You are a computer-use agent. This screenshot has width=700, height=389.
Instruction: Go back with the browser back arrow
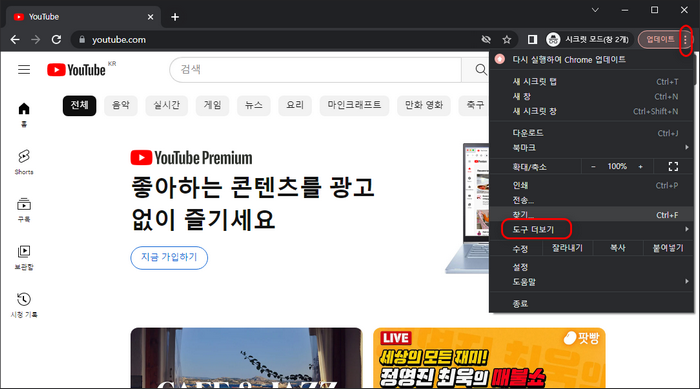pyautogui.click(x=15, y=40)
